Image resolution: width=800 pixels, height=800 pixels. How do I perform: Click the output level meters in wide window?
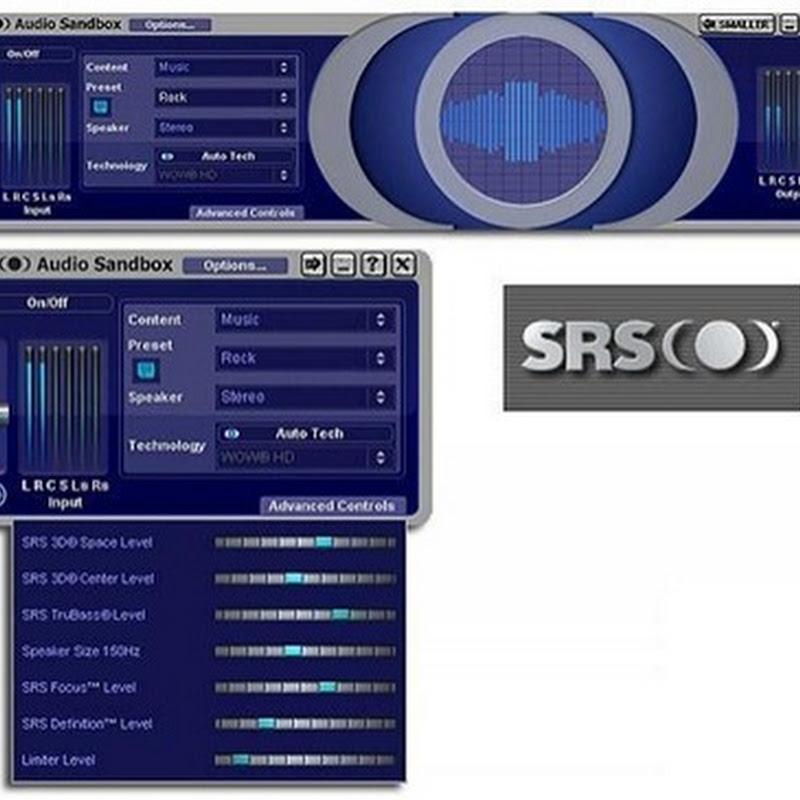tap(780, 120)
